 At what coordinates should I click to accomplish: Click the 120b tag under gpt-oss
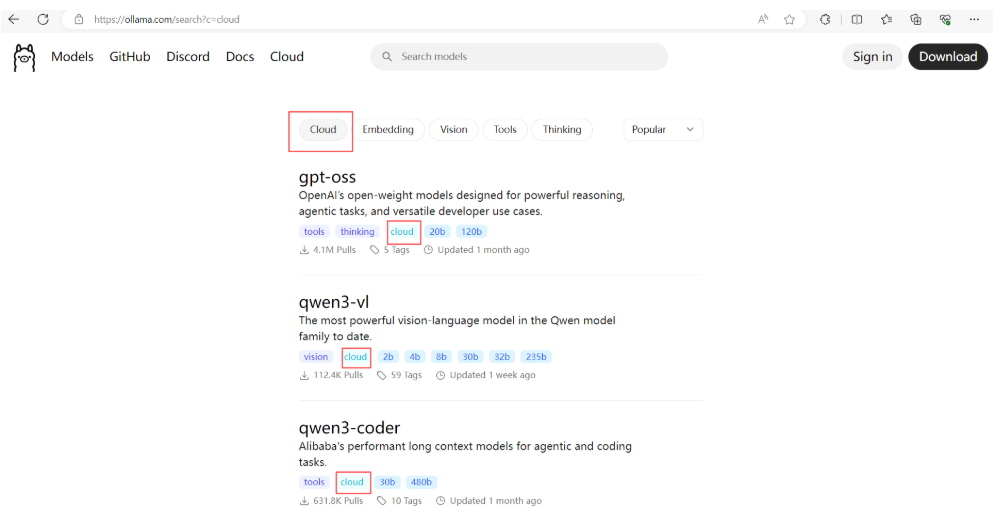pyautogui.click(x=471, y=232)
